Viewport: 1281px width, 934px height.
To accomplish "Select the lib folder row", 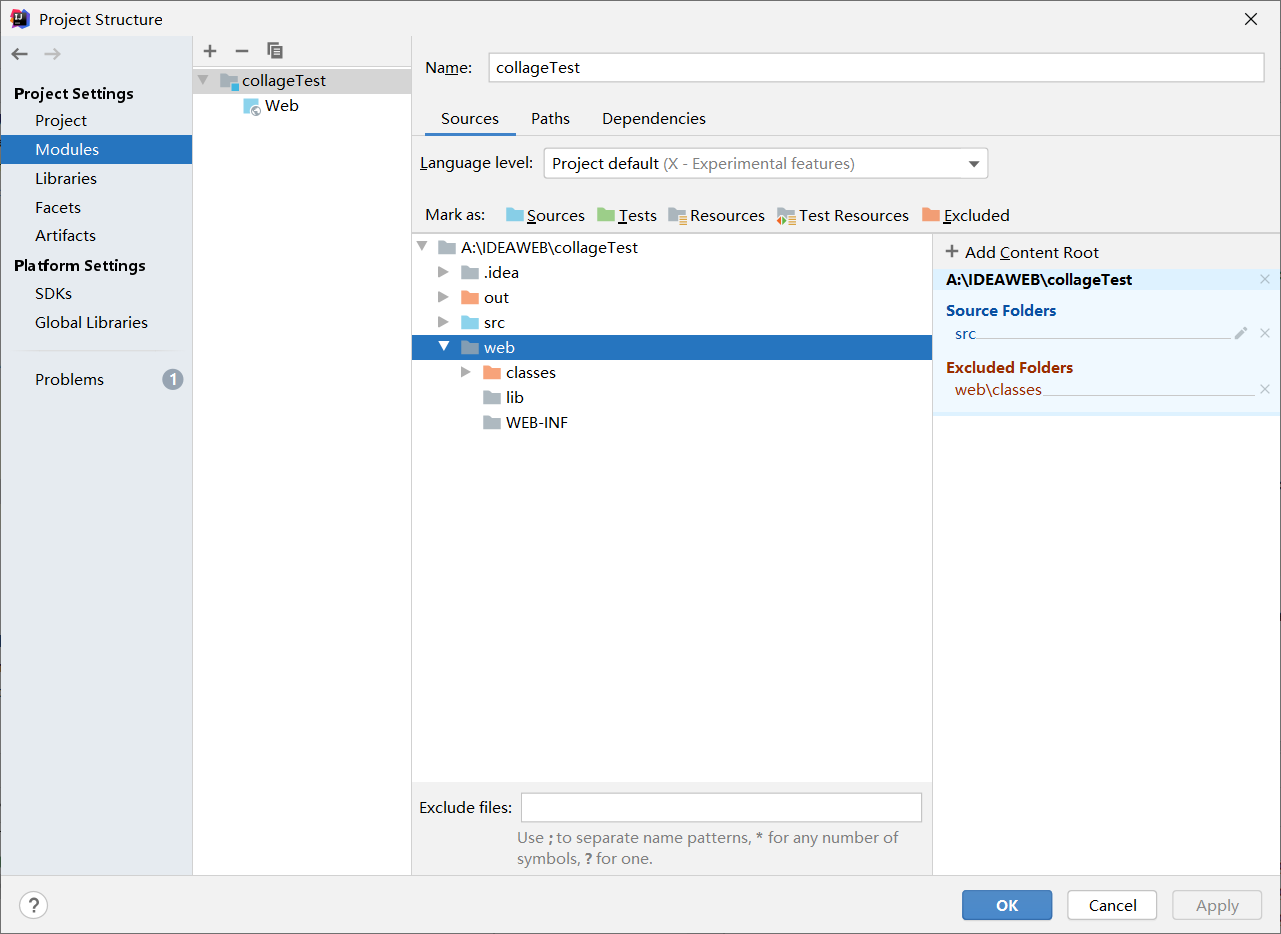I will coord(672,397).
